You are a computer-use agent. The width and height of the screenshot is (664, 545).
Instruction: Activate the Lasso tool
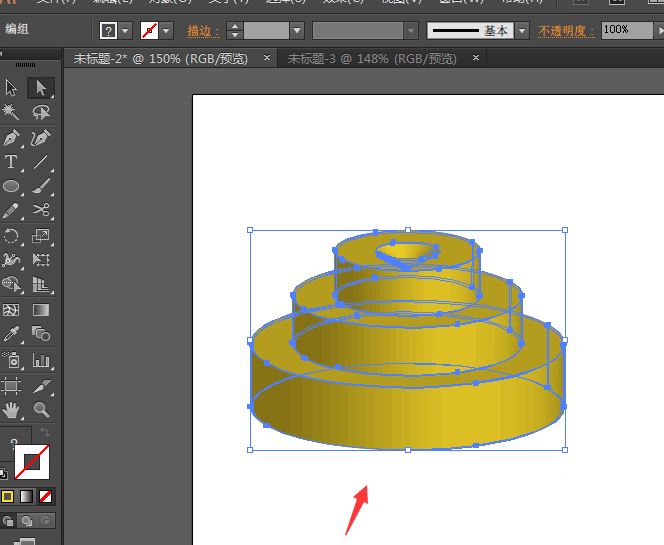point(41,112)
